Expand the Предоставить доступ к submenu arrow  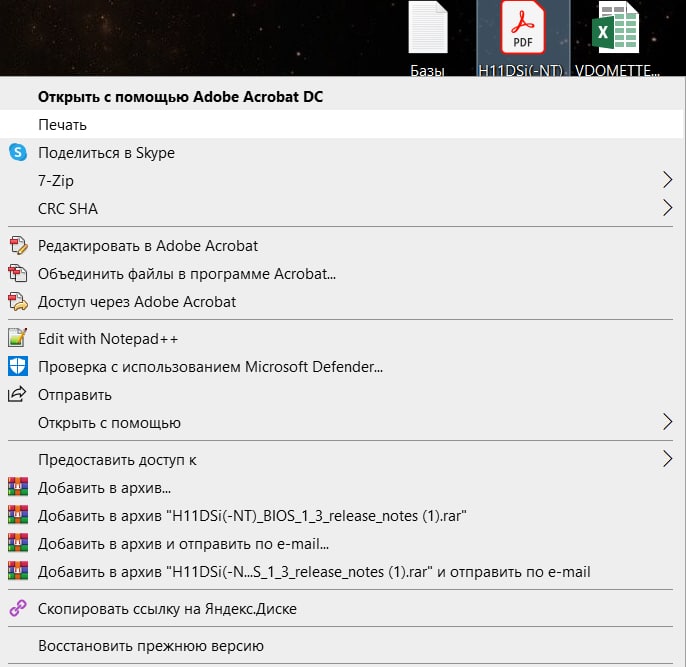667,459
